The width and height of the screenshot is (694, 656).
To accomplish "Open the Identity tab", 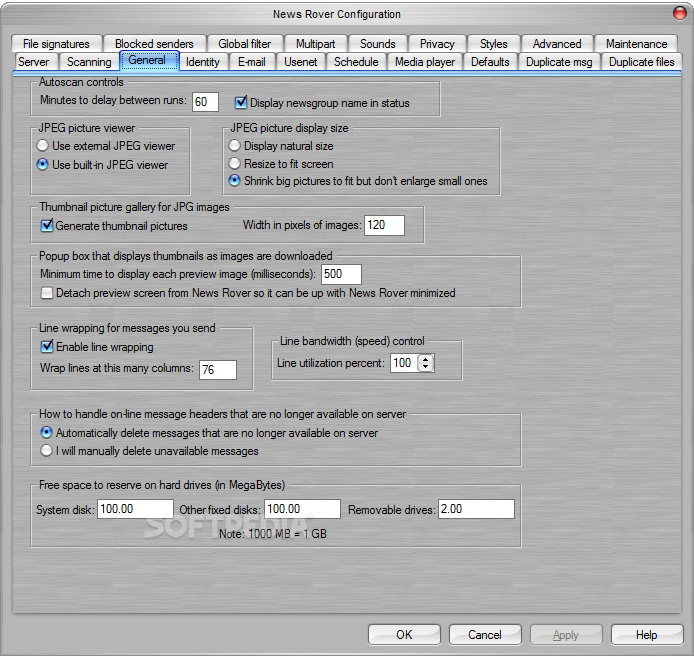I will click(203, 62).
